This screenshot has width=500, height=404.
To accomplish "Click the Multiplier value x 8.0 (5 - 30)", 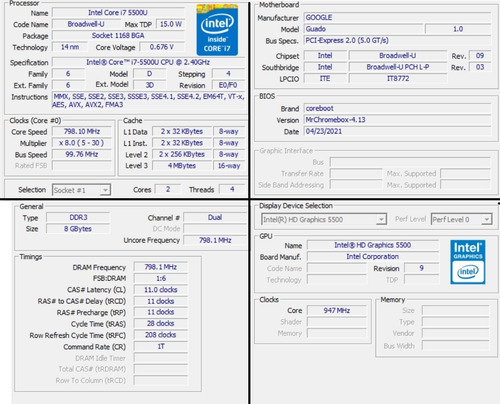I will click(x=82, y=143).
